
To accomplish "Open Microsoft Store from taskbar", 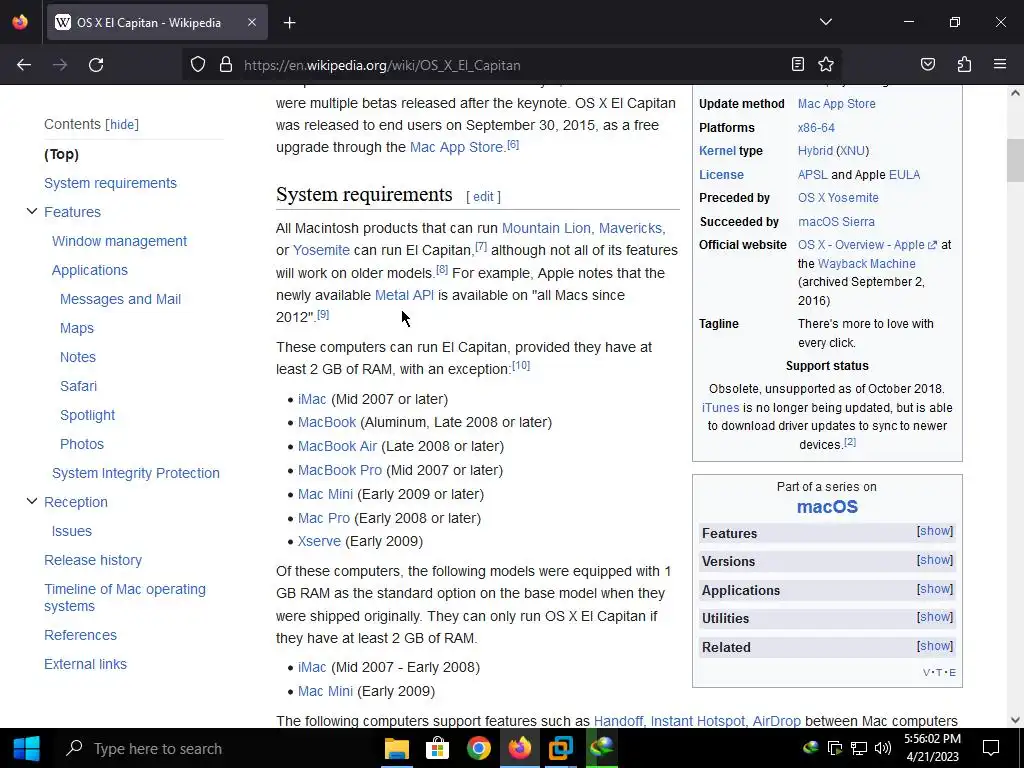I will click(438, 748).
